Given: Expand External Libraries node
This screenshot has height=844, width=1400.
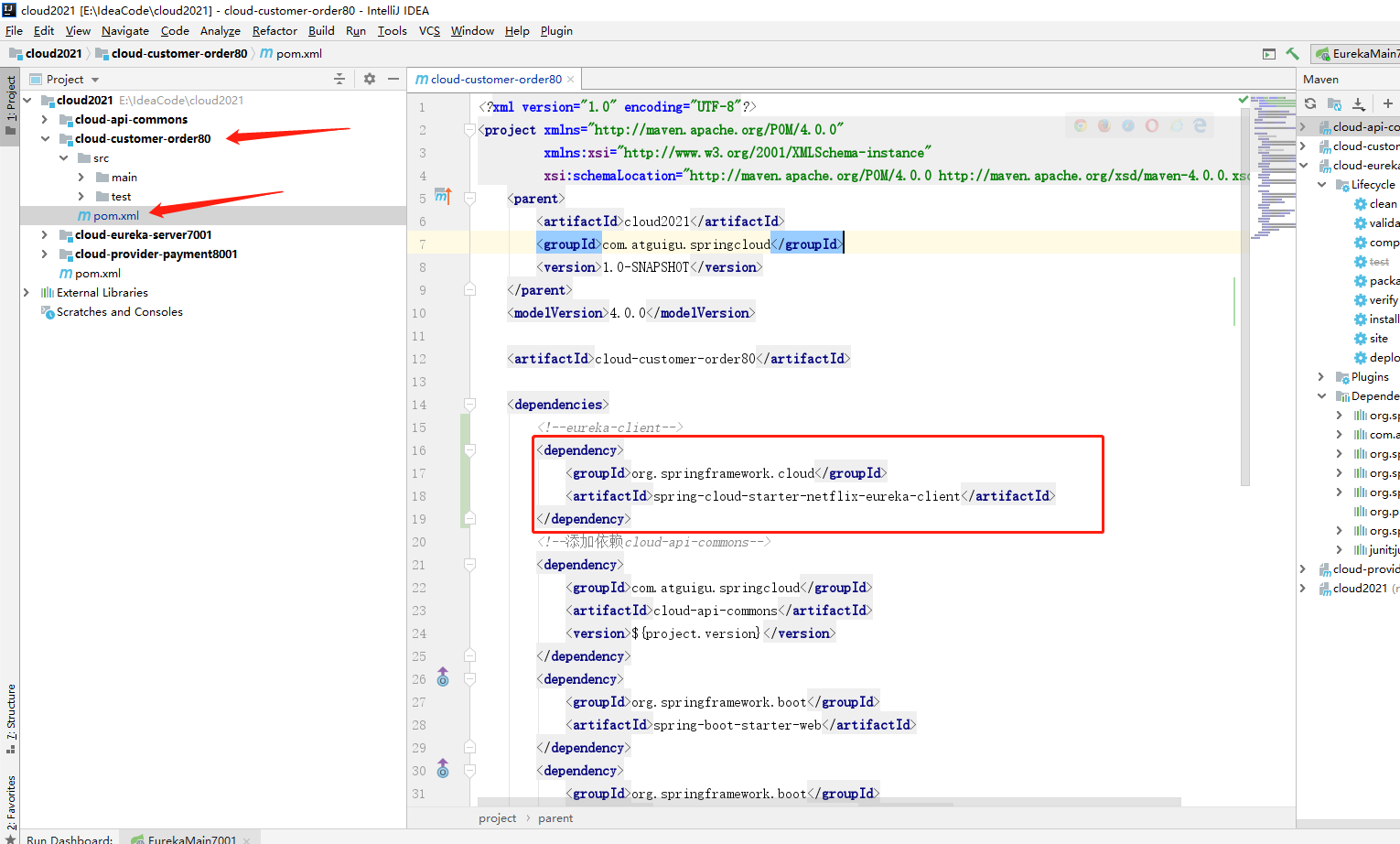Looking at the screenshot, I should pos(26,293).
